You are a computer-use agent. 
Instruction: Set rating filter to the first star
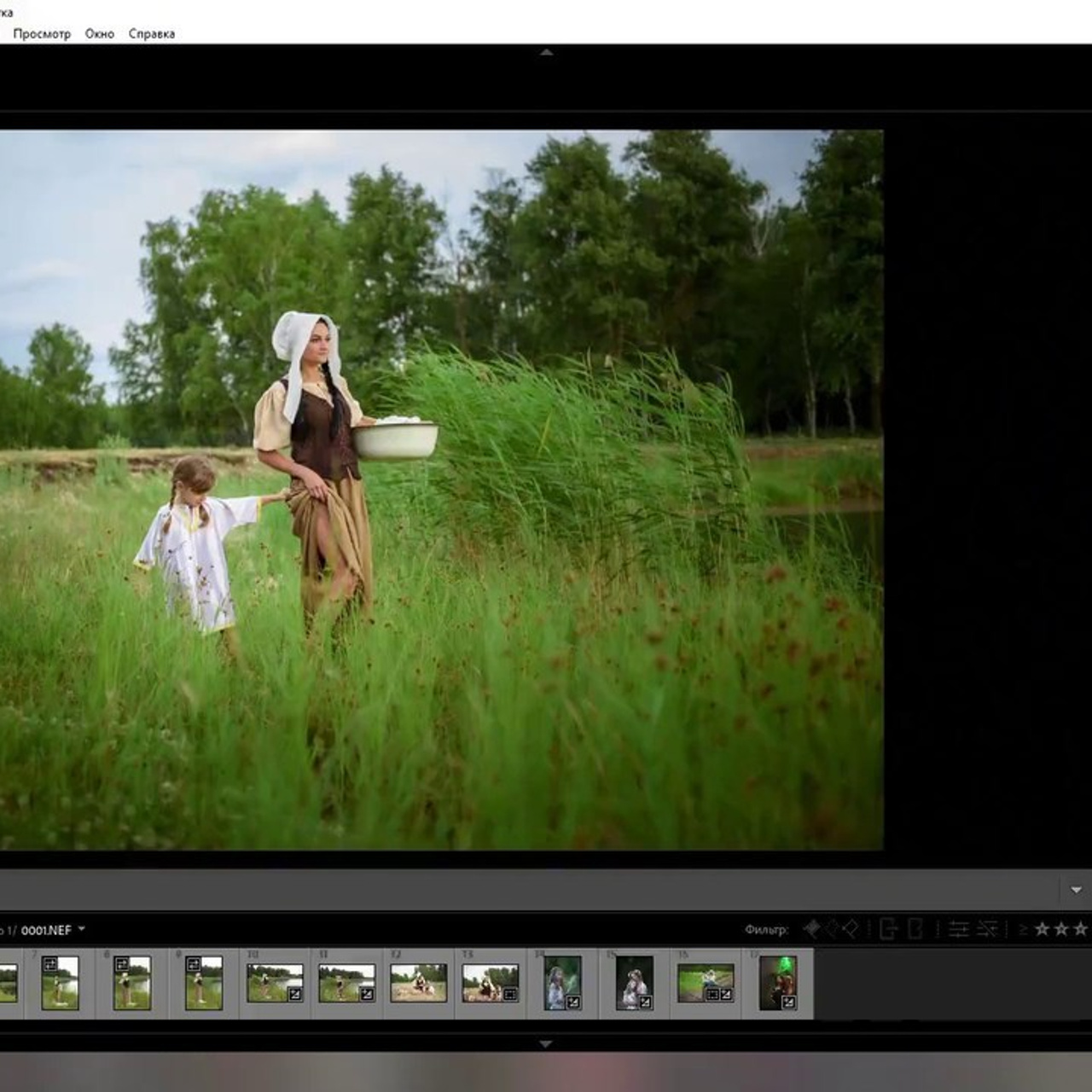tap(1042, 929)
